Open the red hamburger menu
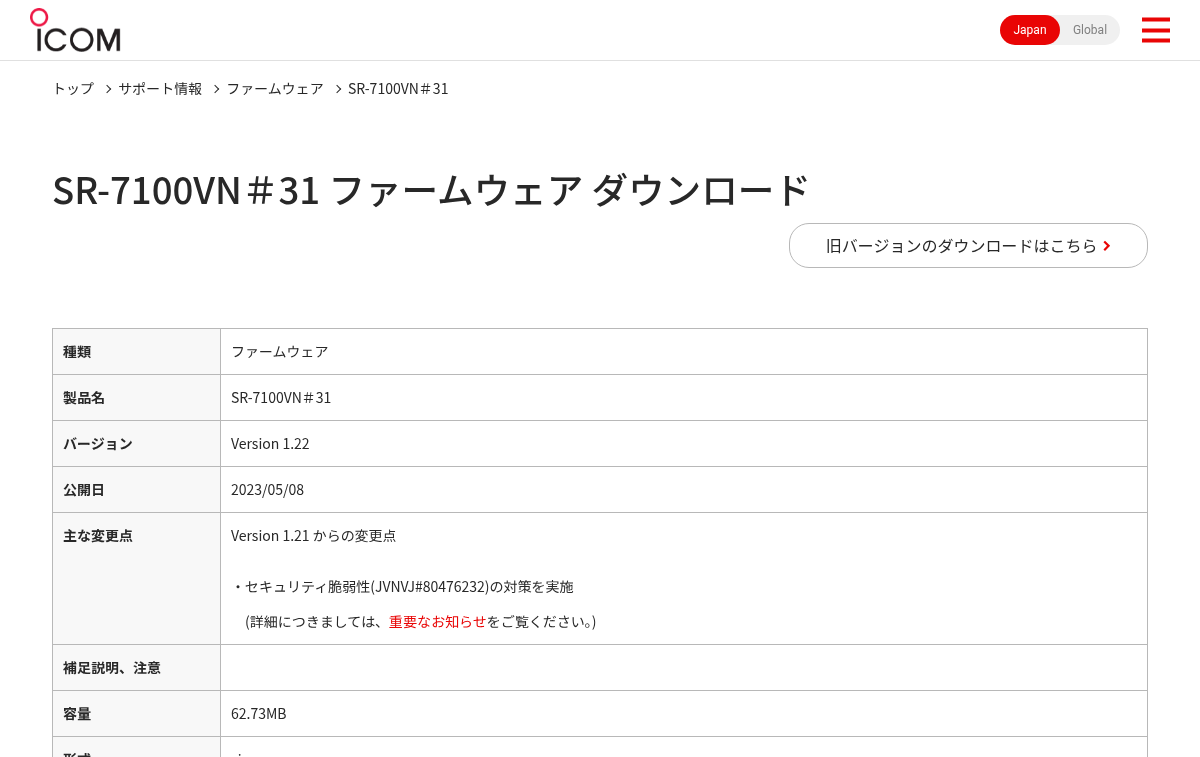Viewport: 1200px width, 757px height. 1155,30
